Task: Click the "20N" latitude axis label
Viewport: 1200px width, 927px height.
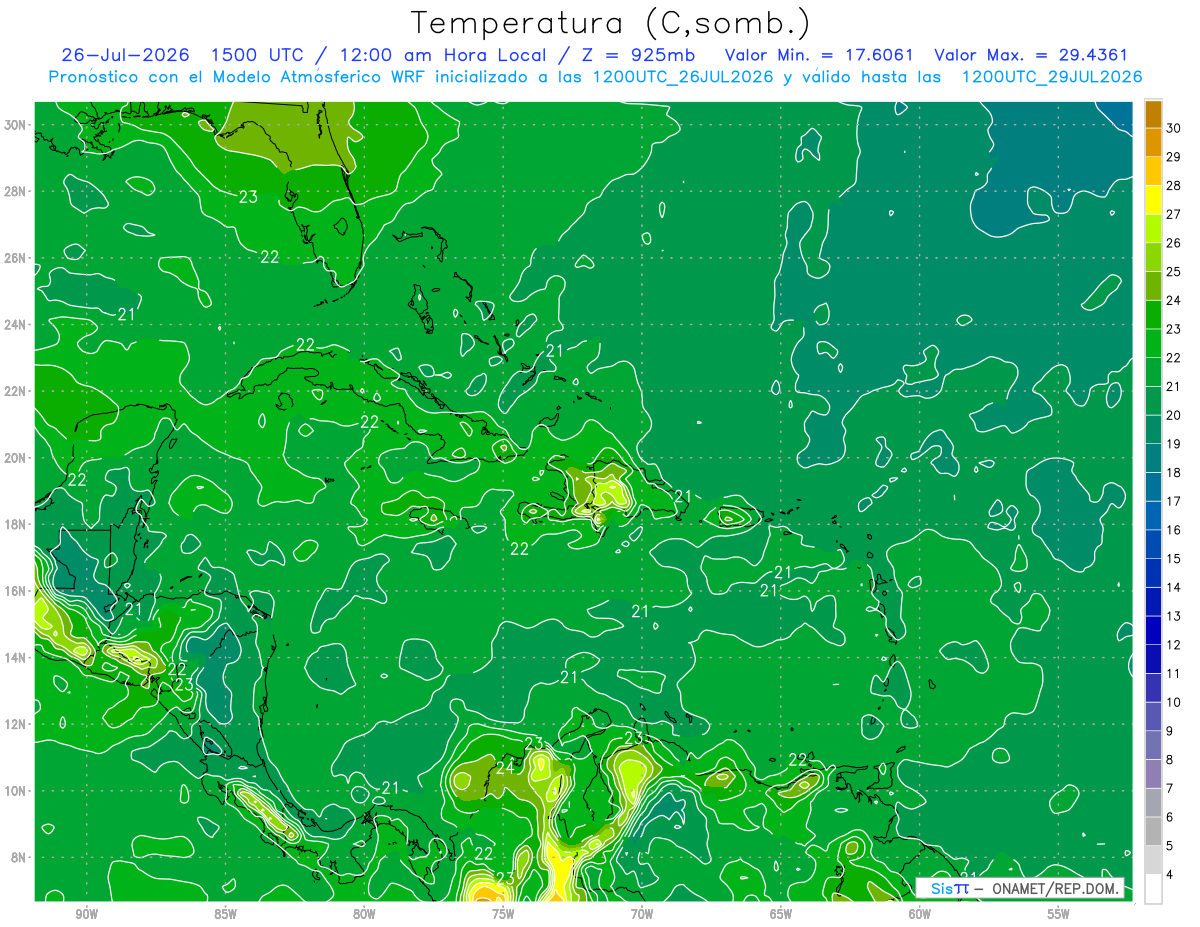Action: tap(15, 458)
